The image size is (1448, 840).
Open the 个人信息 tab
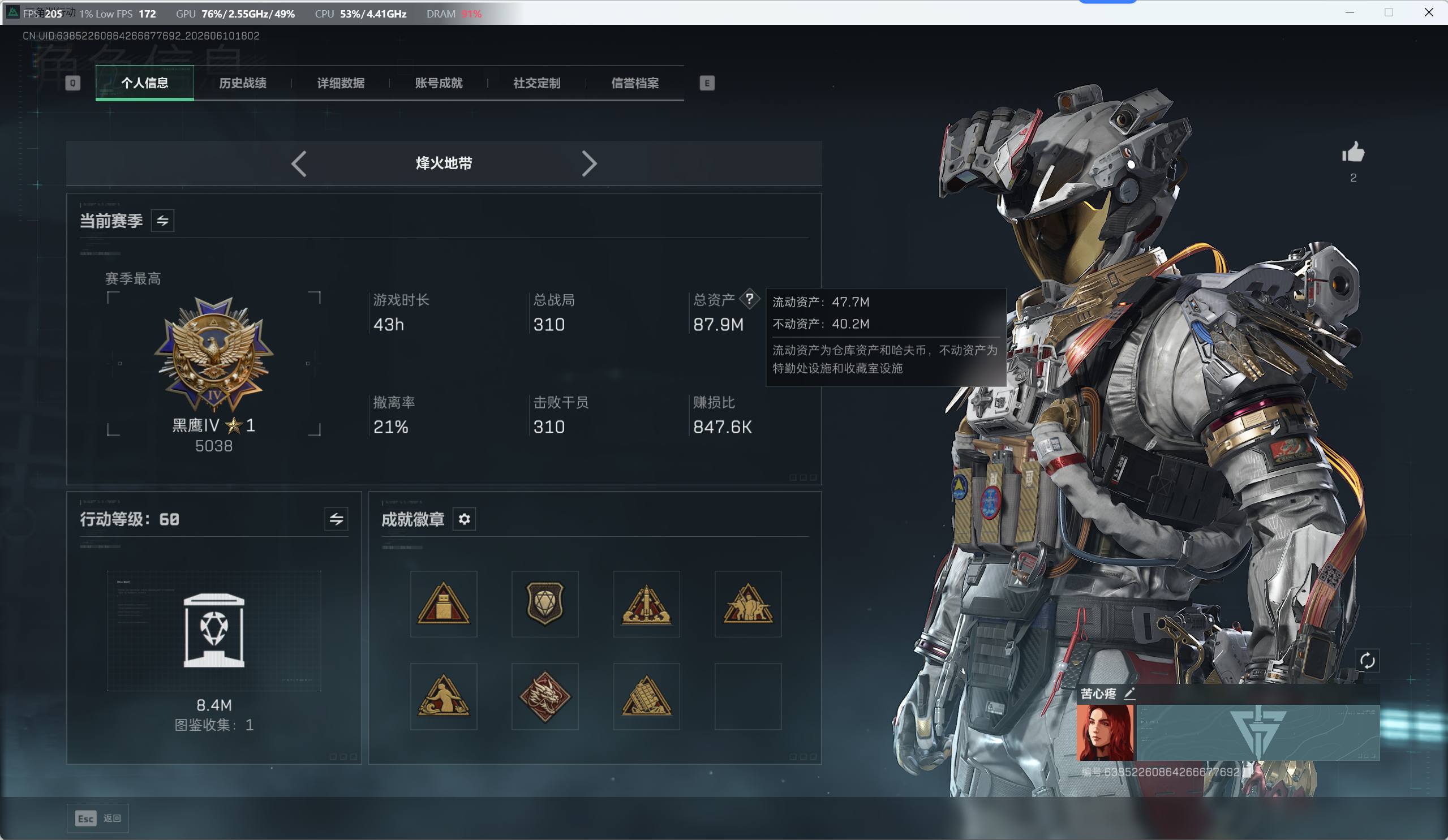(x=145, y=83)
